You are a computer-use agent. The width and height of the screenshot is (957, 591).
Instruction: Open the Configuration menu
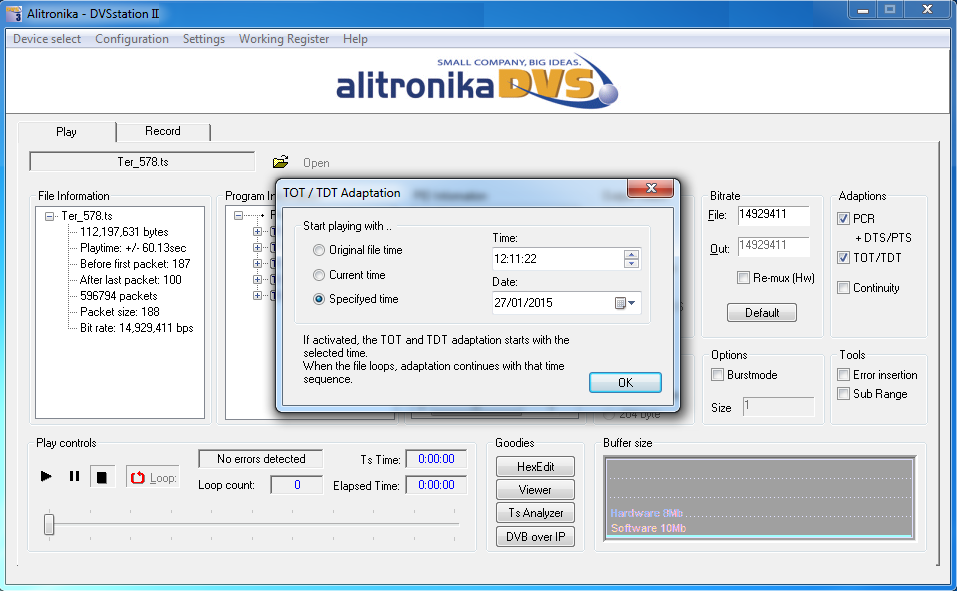coord(132,39)
